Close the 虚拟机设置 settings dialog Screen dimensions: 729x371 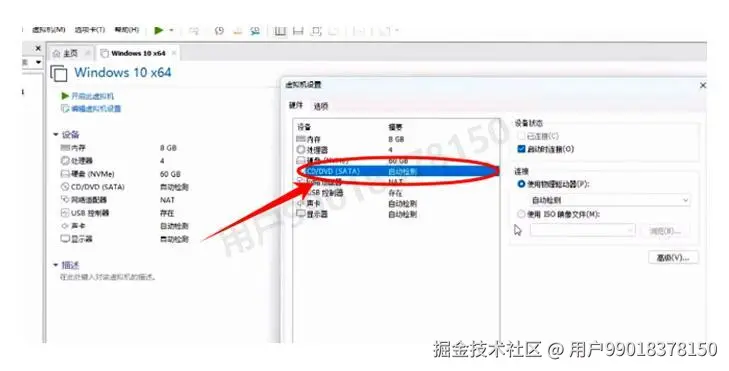coord(703,85)
